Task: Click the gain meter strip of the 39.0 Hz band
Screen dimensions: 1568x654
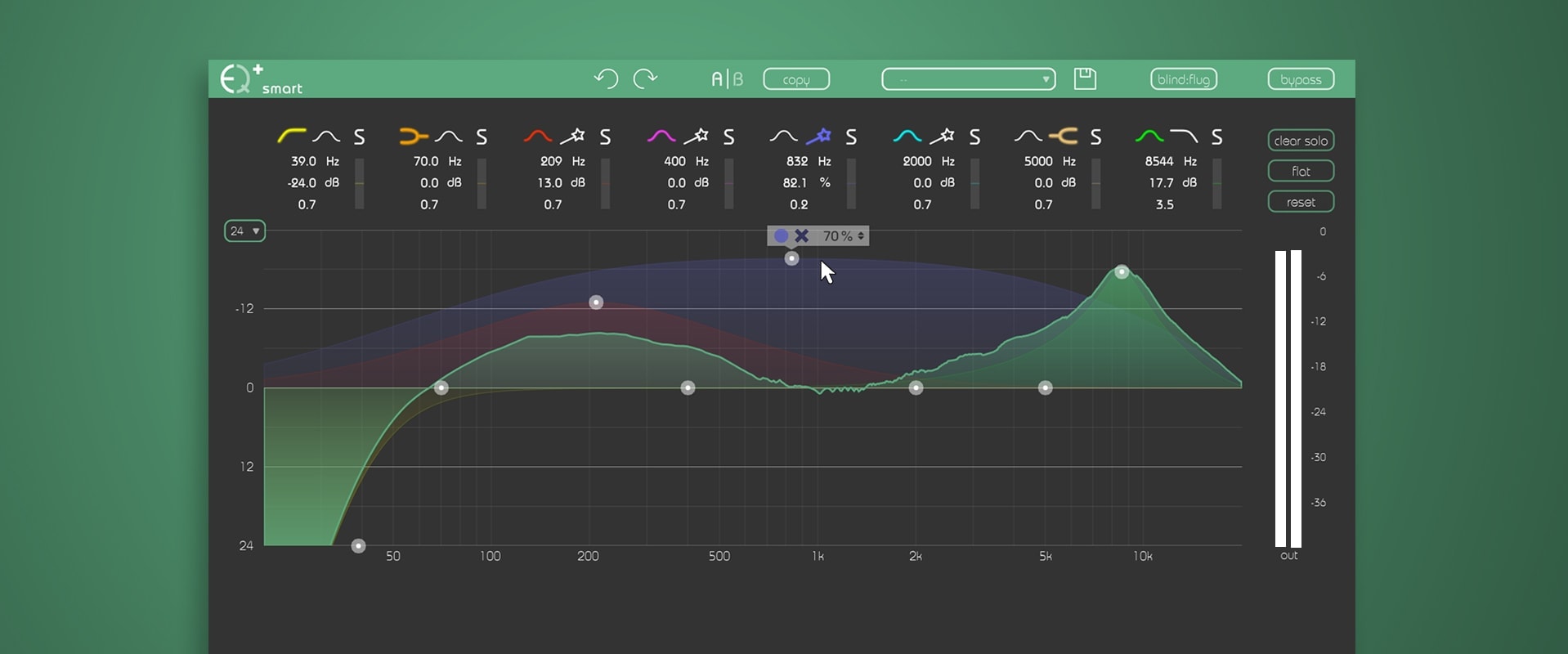Action: pos(359,183)
